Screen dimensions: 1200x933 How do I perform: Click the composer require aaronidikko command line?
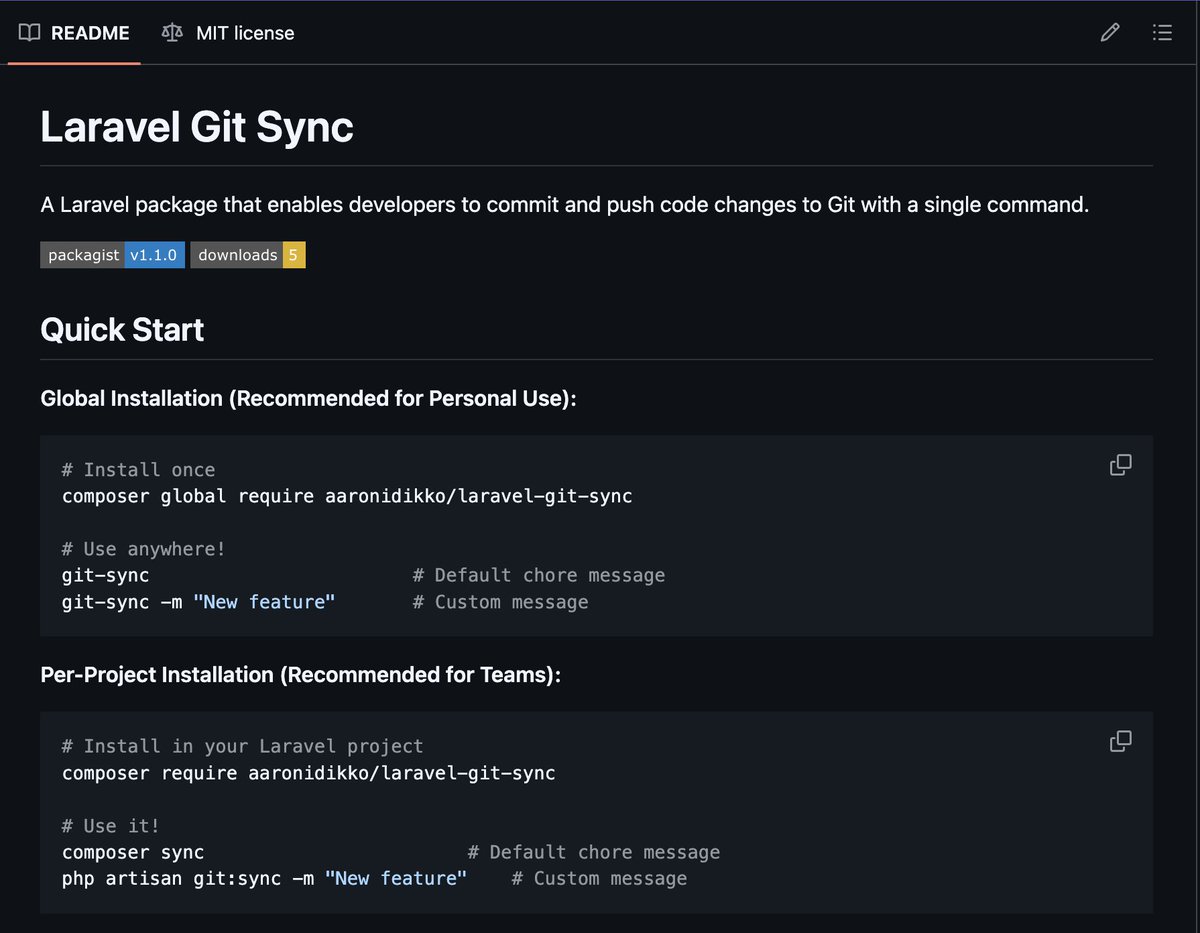point(309,773)
